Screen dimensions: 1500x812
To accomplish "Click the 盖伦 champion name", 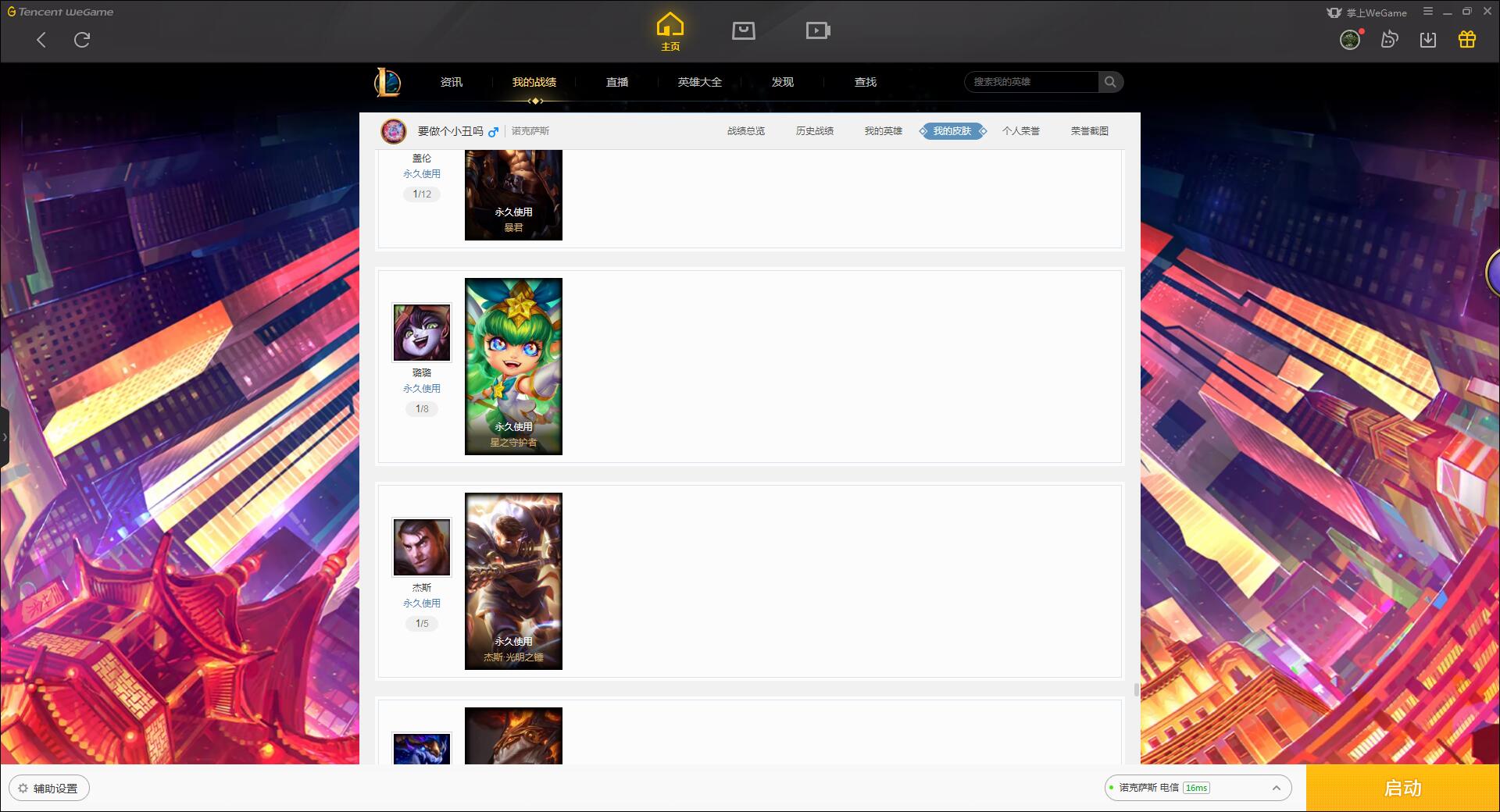I will 422,158.
